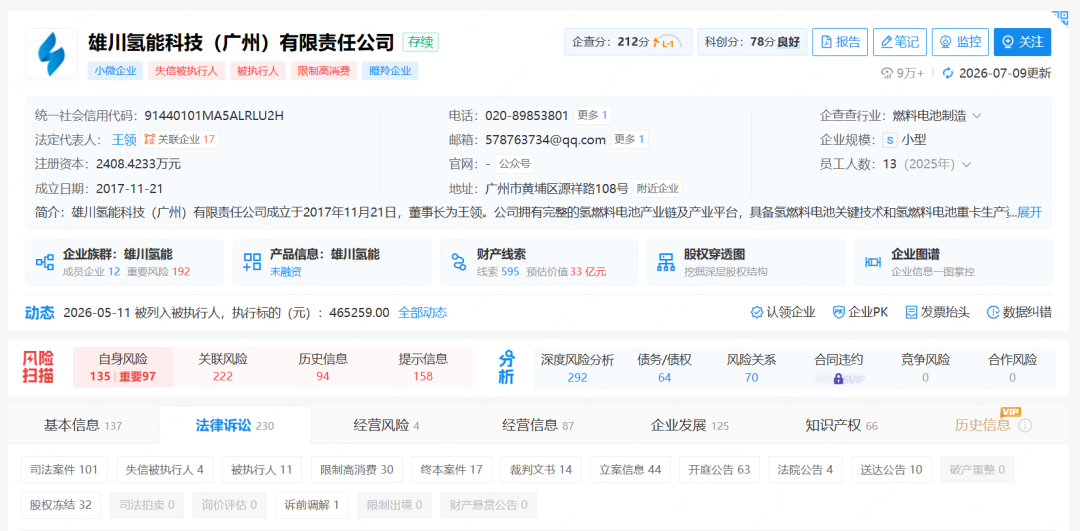1080x531 pixels.
Task: Click the refresh icon beside 2026-07-09更新
Action: click(948, 72)
